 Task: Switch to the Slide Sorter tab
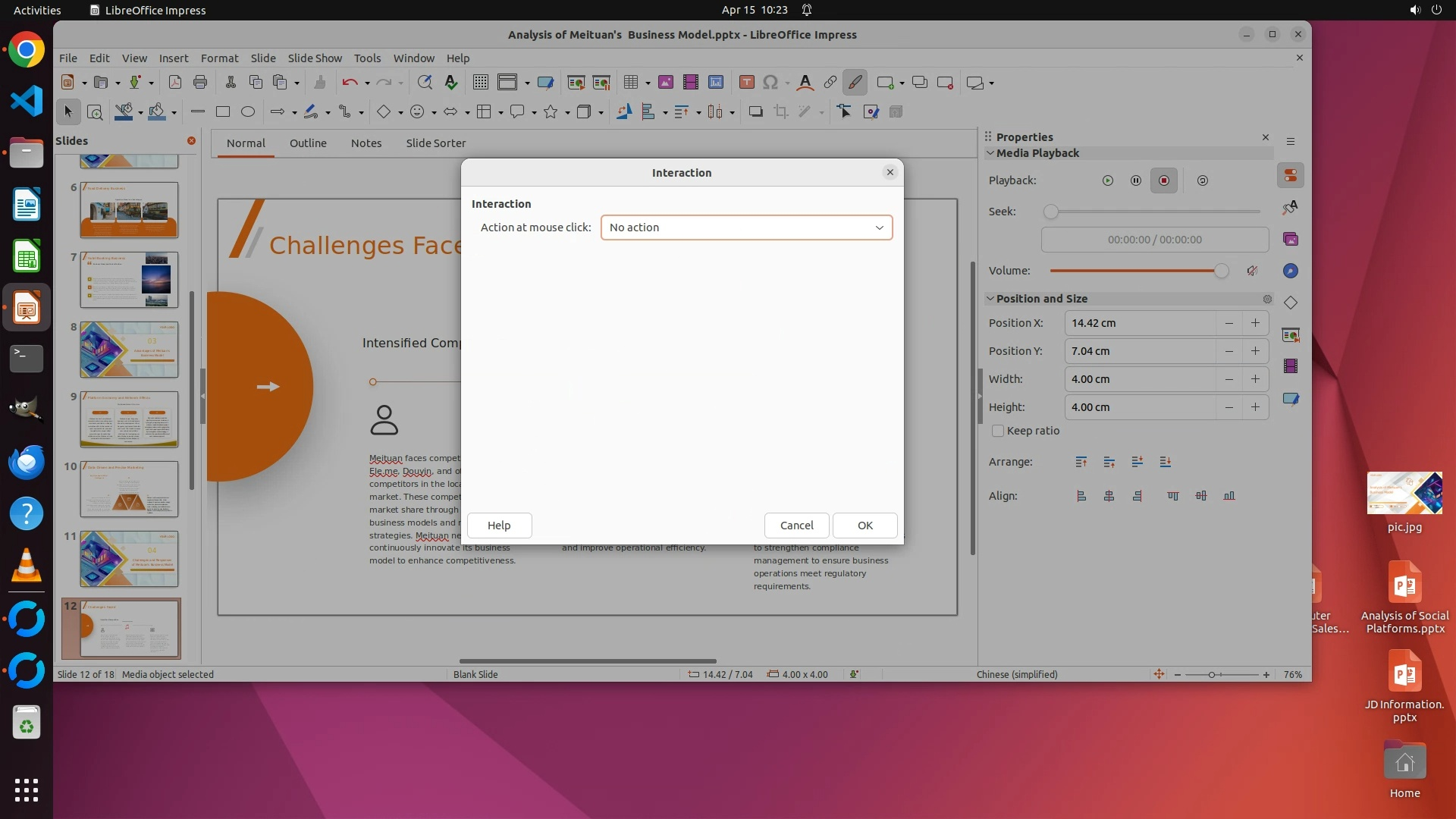click(x=435, y=143)
